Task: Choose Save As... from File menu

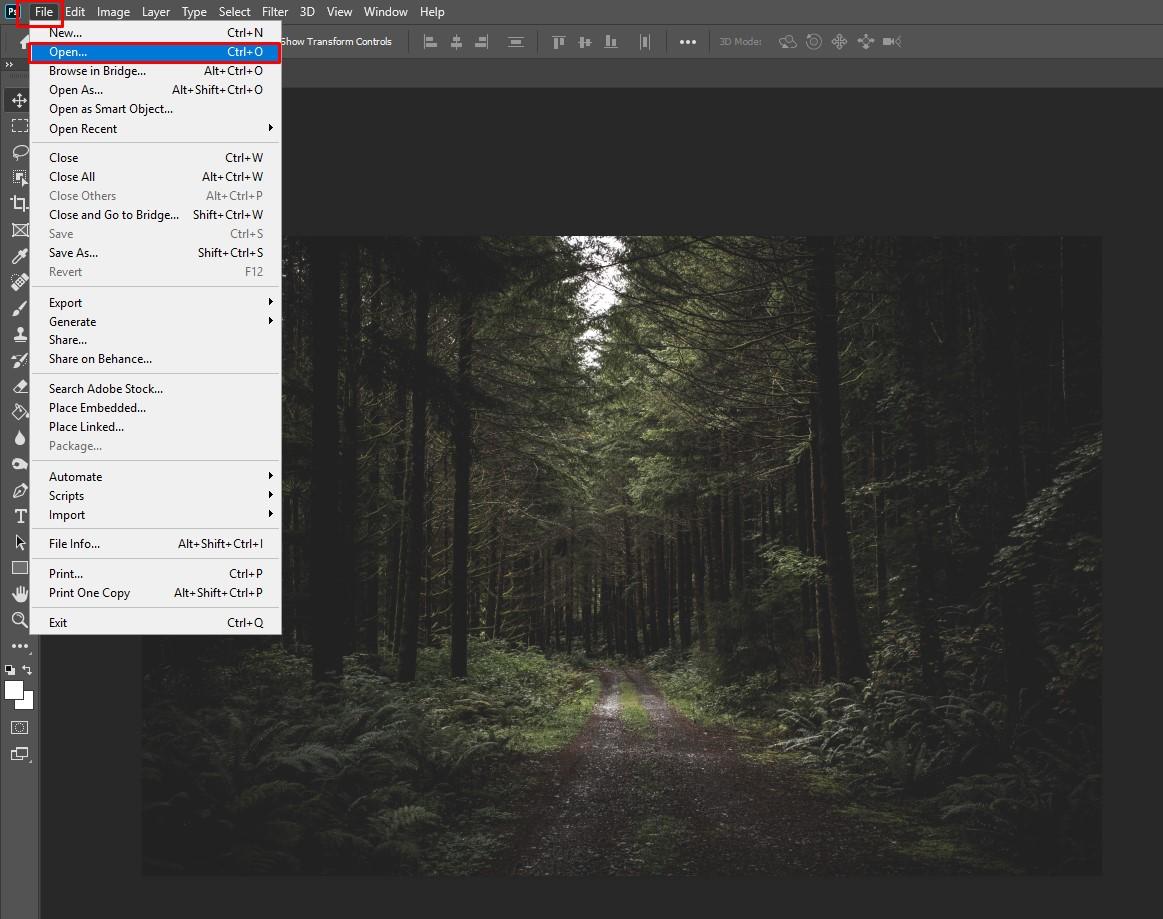Action: (74, 253)
